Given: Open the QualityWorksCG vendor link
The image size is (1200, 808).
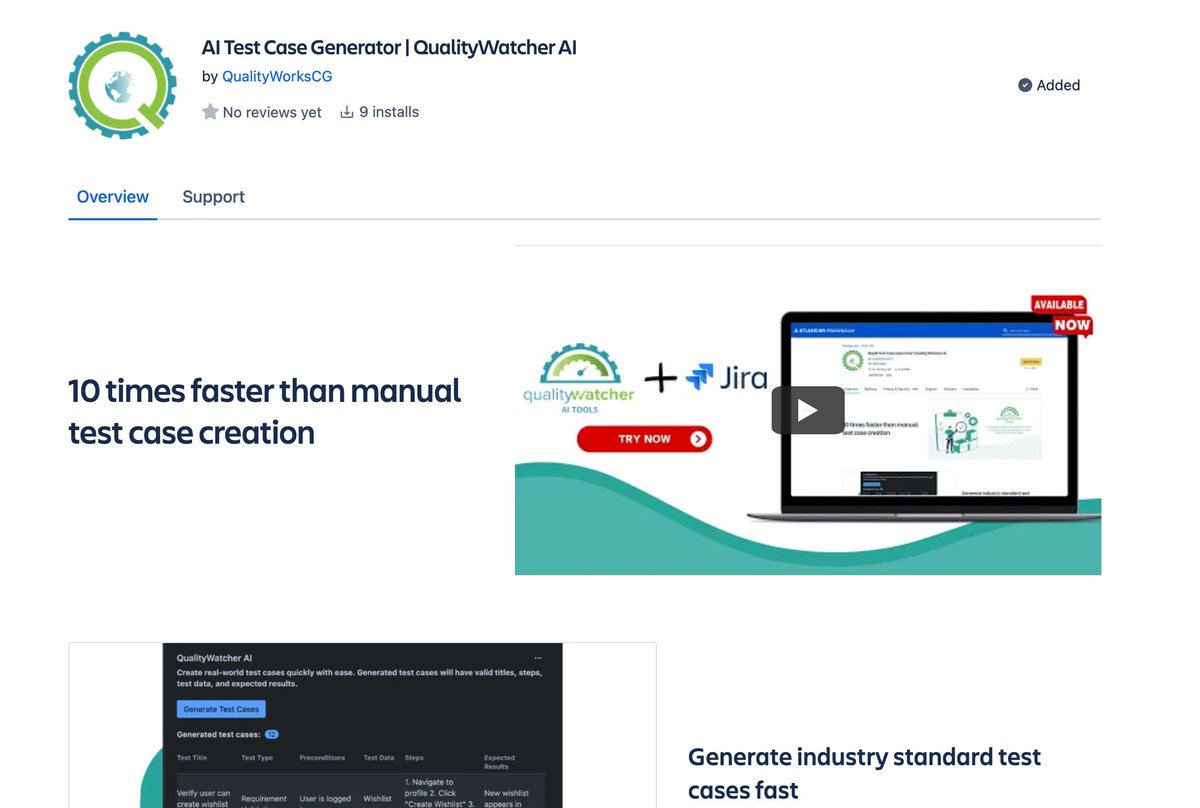Looking at the screenshot, I should (277, 75).
